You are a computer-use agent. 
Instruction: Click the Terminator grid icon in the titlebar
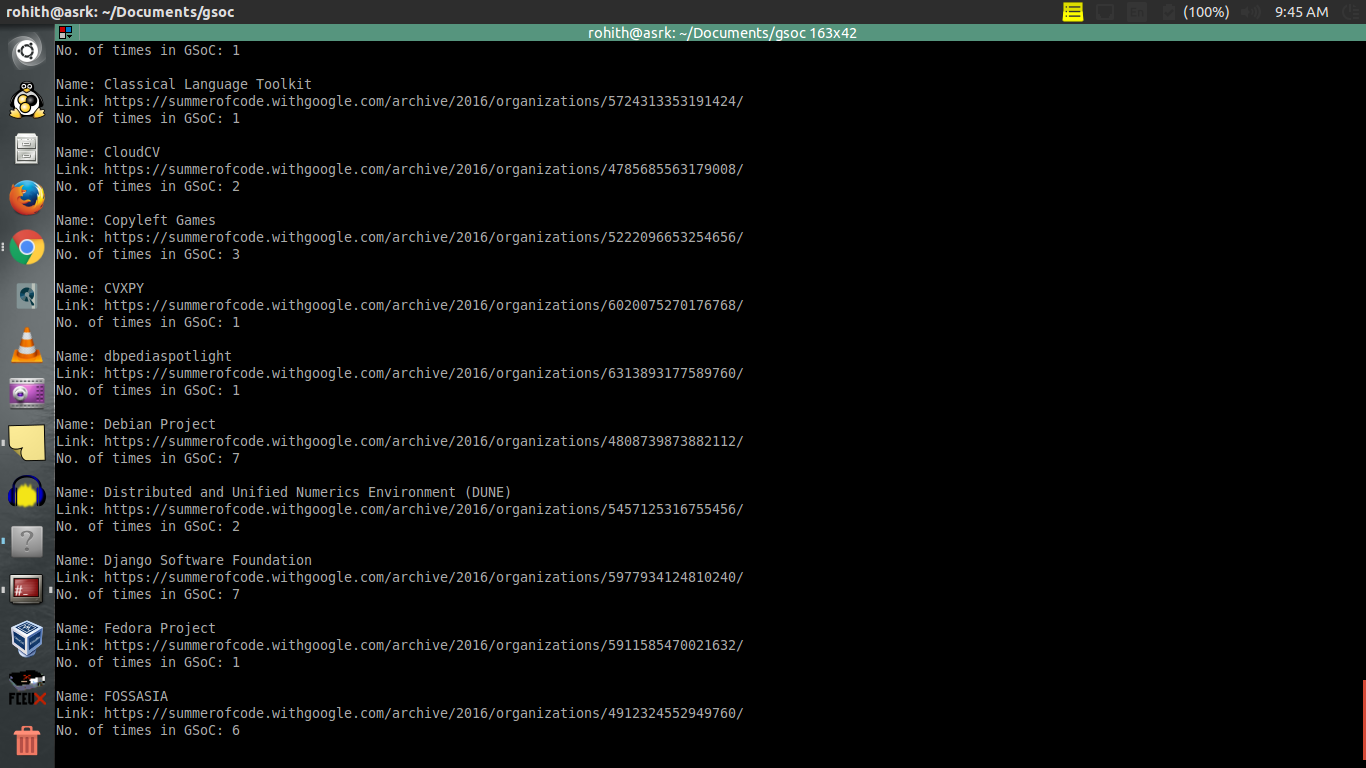[x=65, y=33]
